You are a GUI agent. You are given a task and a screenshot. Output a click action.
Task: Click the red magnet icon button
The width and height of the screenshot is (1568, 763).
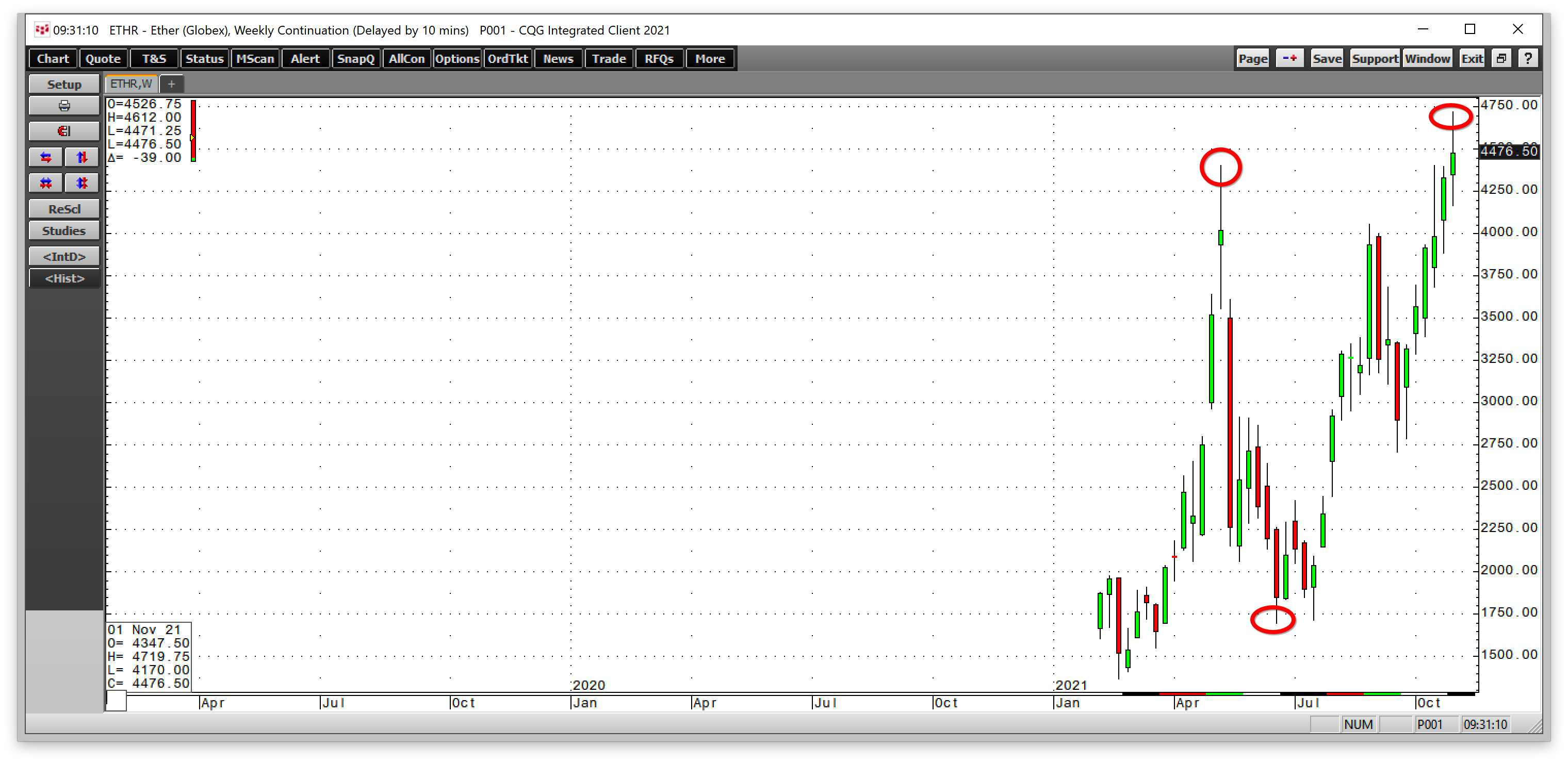pos(64,131)
